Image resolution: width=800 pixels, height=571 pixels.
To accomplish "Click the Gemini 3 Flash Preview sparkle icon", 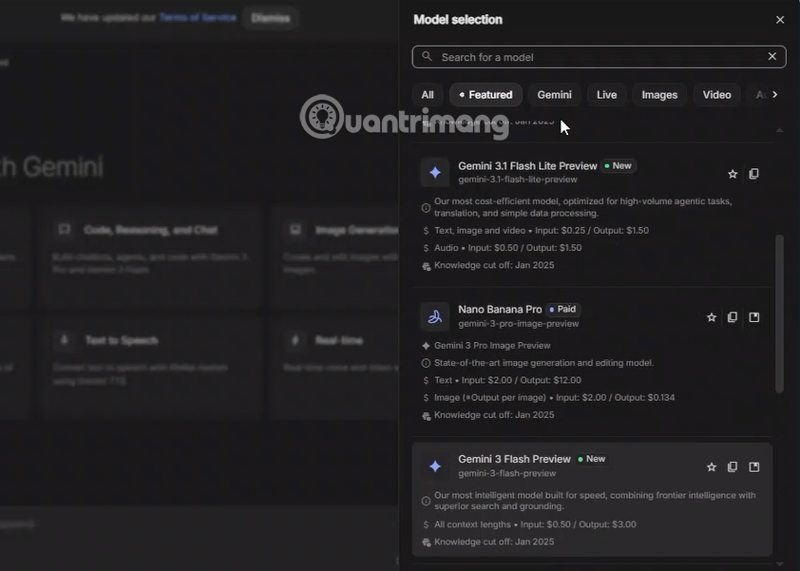I will point(435,466).
